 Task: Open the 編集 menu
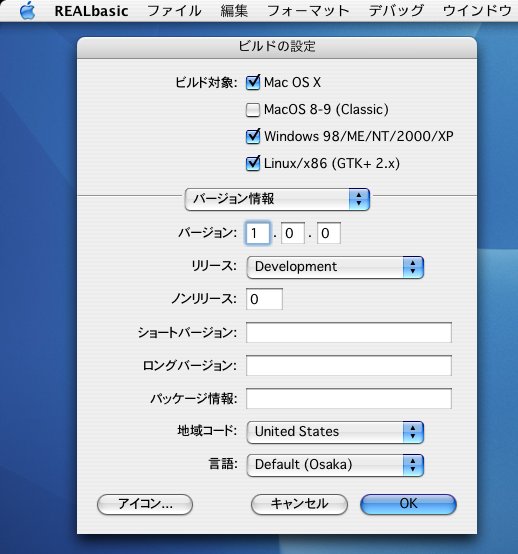[234, 11]
